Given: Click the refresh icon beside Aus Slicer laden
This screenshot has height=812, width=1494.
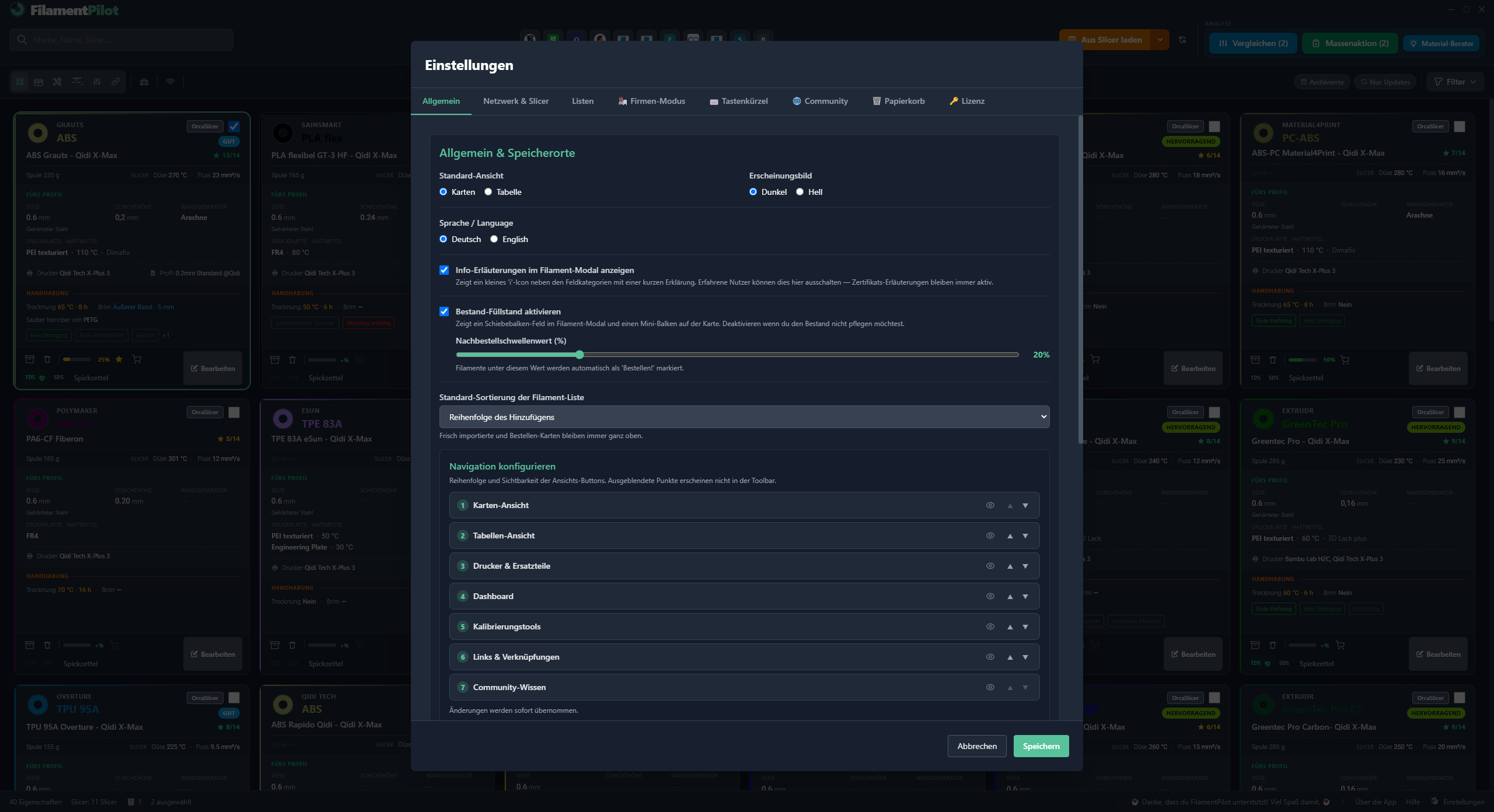Looking at the screenshot, I should [x=1182, y=40].
